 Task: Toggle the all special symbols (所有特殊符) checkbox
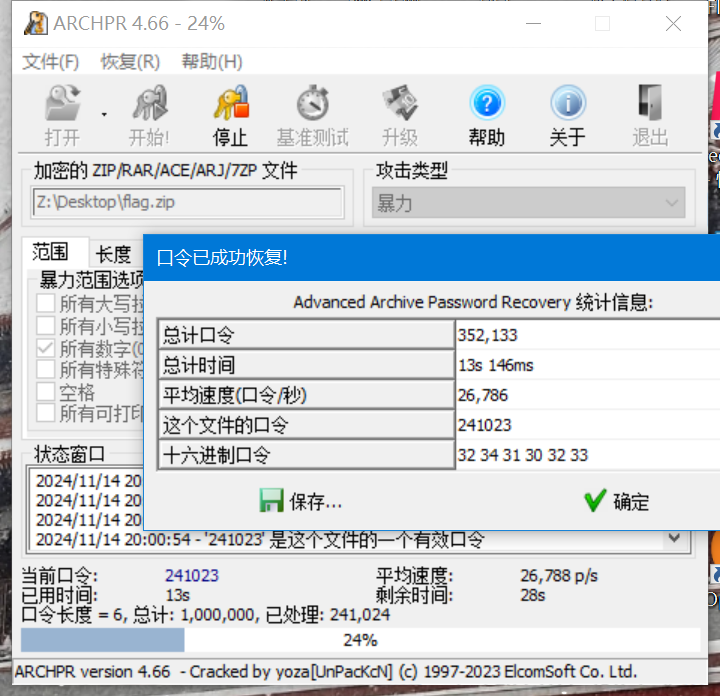pyautogui.click(x=45, y=369)
